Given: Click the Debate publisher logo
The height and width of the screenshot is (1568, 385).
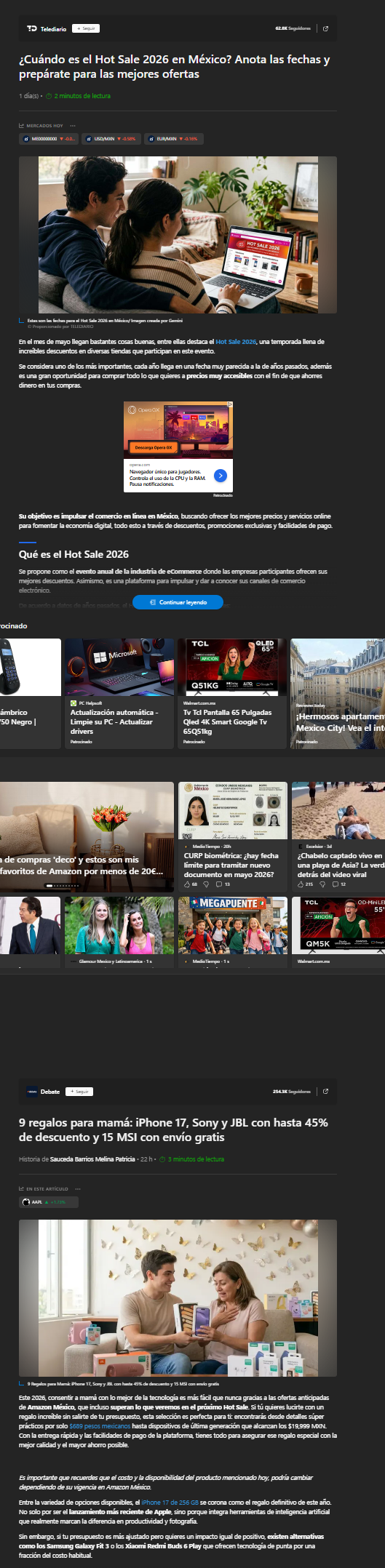Looking at the screenshot, I should 32,1091.
